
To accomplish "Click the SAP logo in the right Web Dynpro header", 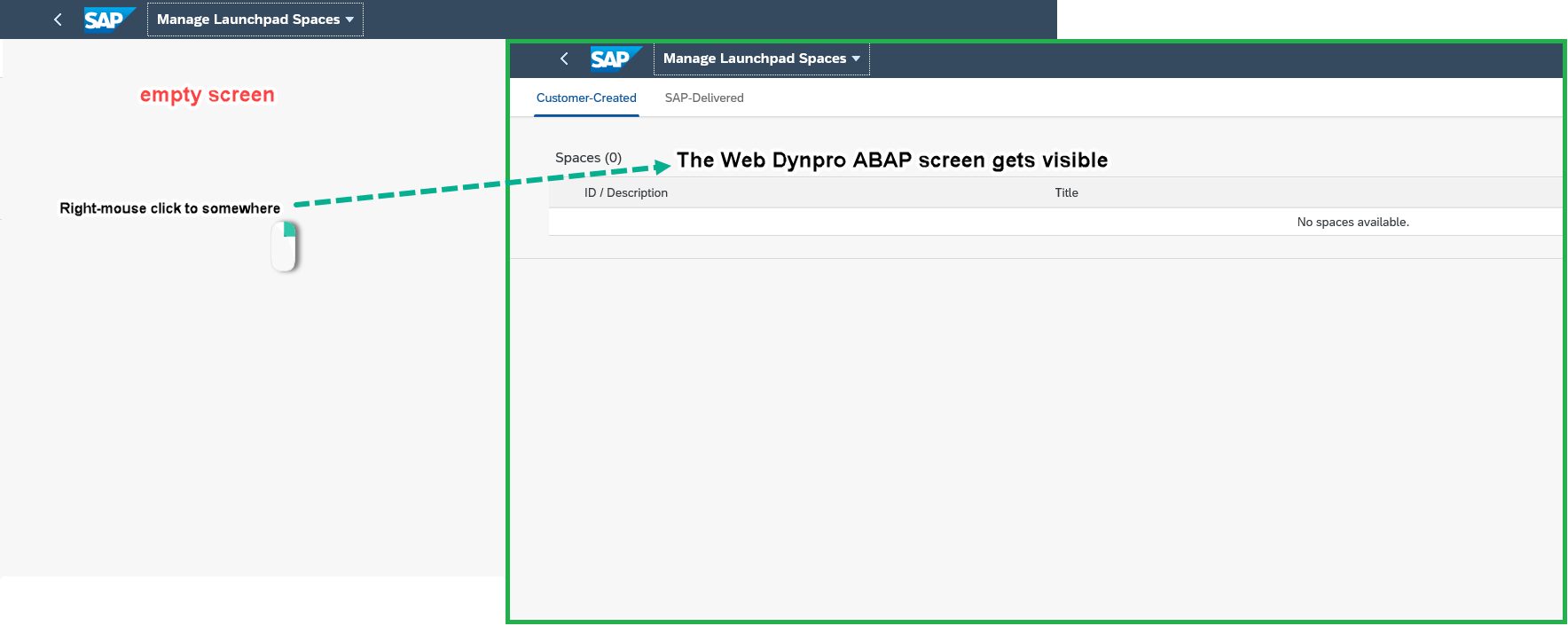I will click(x=615, y=59).
